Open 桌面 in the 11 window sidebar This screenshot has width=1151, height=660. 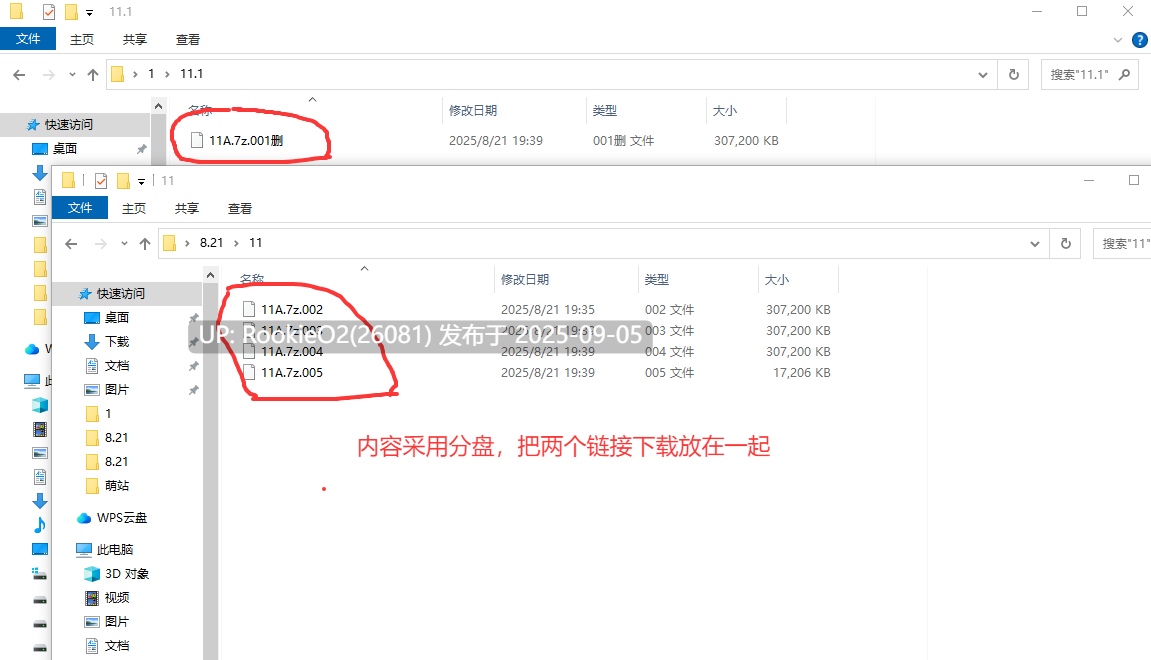(117, 317)
